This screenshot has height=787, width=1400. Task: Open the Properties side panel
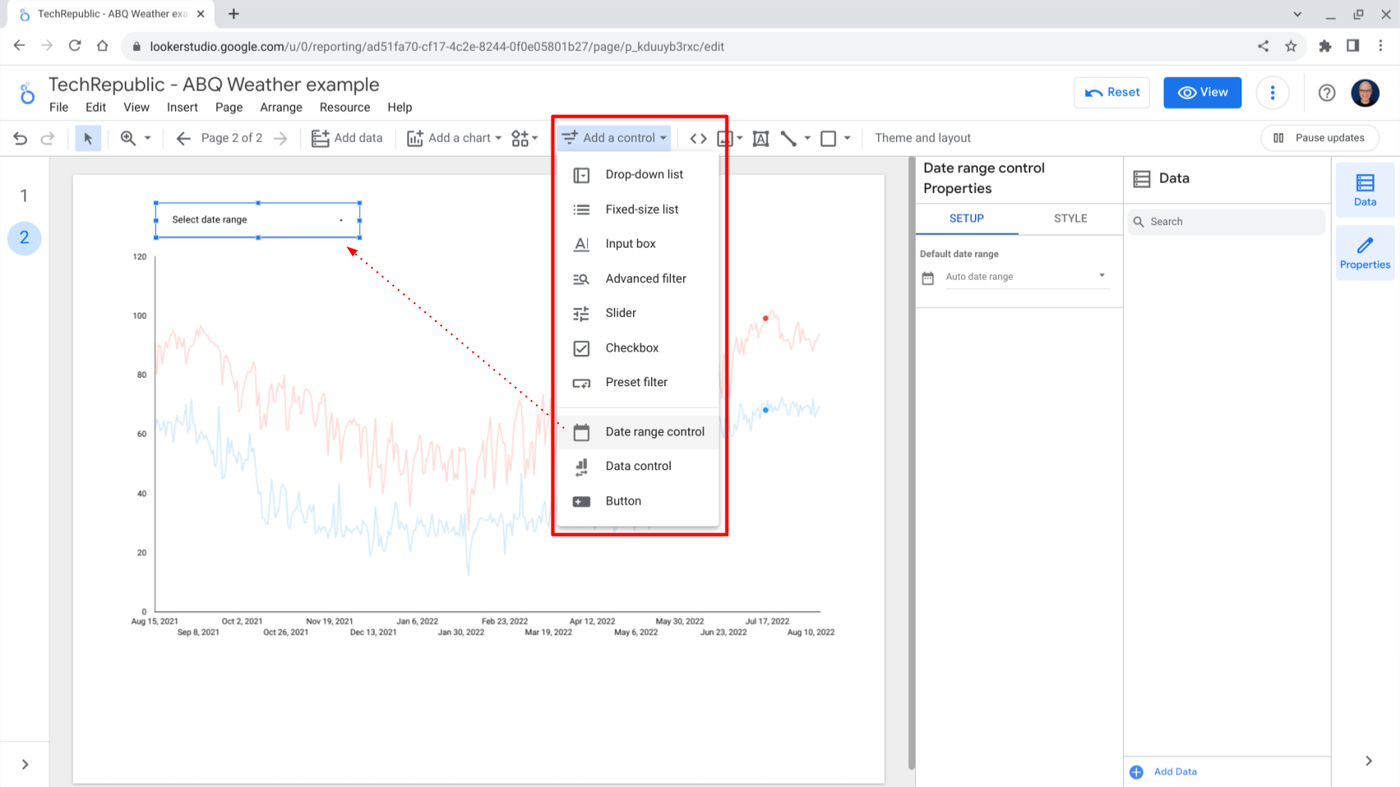pyautogui.click(x=1364, y=253)
